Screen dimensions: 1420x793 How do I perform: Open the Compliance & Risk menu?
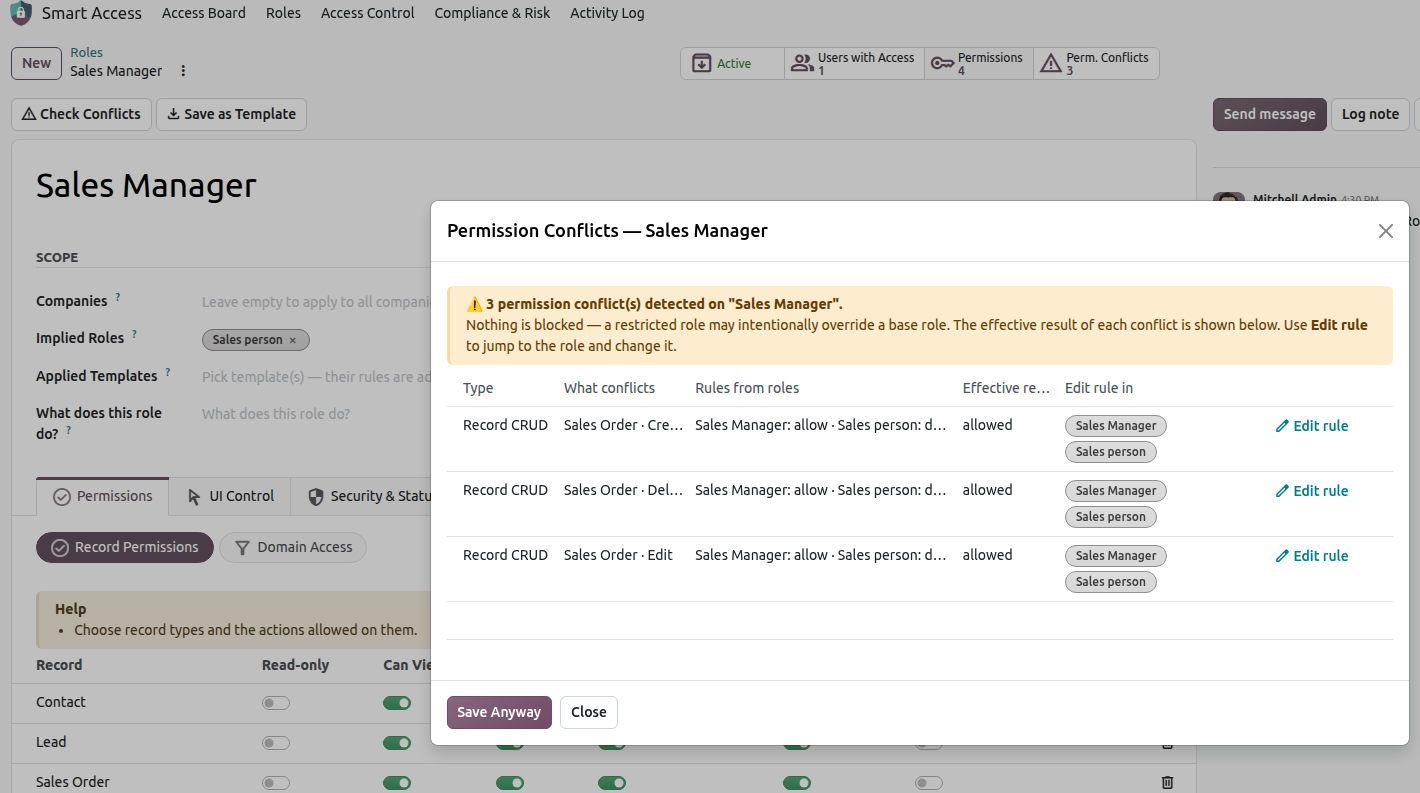(492, 13)
